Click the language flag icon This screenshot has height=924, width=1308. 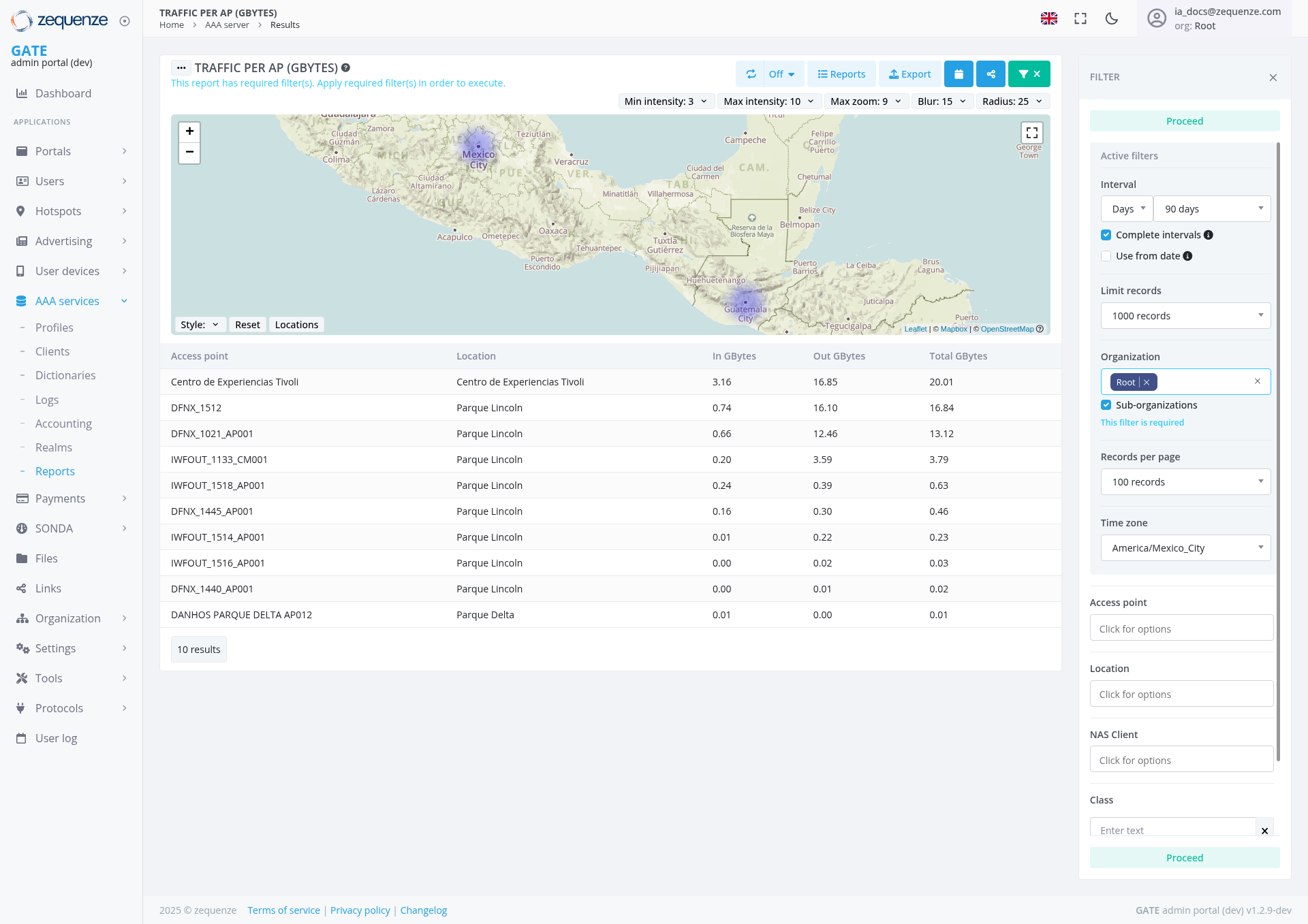pyautogui.click(x=1049, y=18)
